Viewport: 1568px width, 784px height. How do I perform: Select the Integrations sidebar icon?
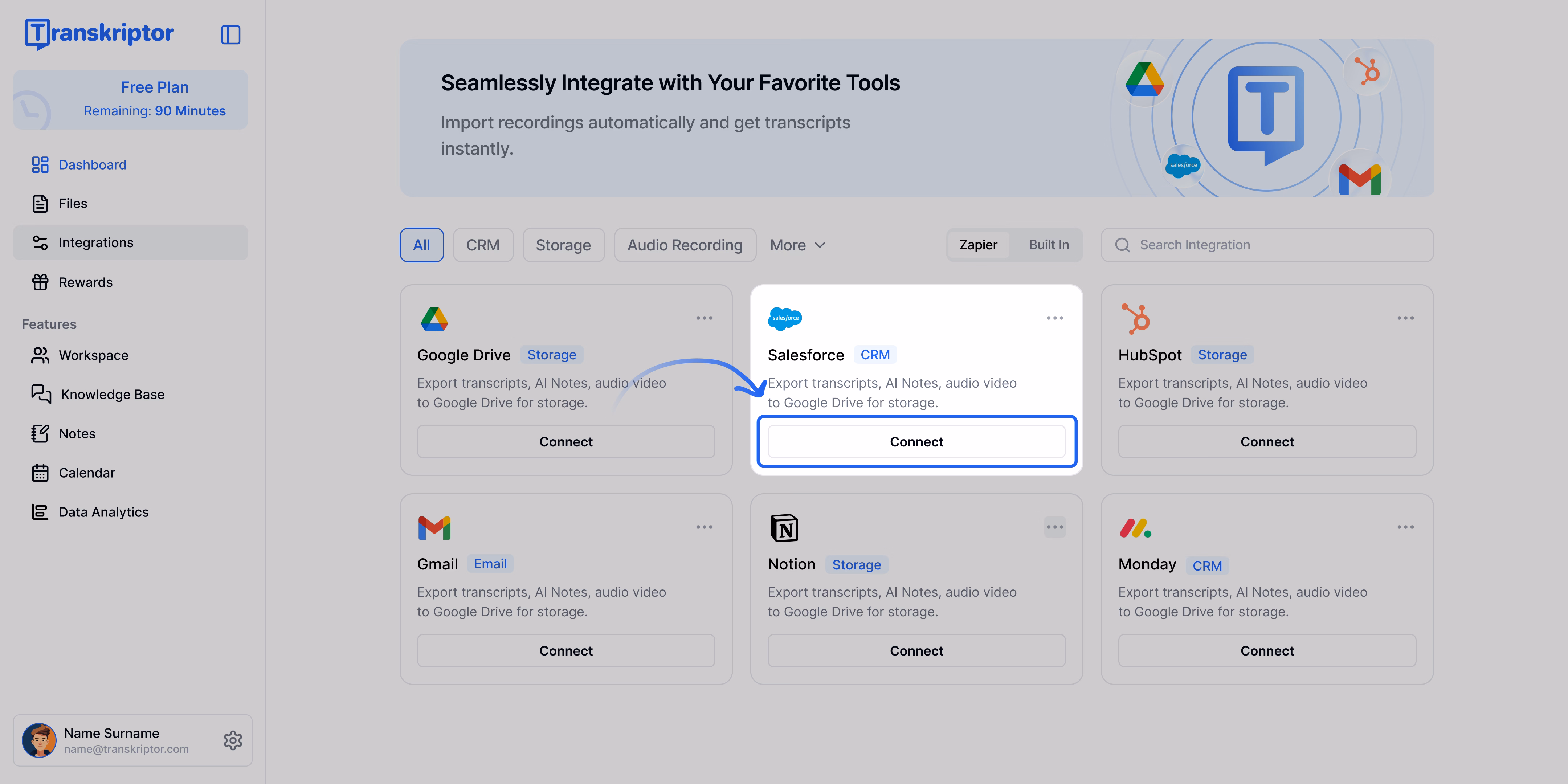click(x=40, y=242)
